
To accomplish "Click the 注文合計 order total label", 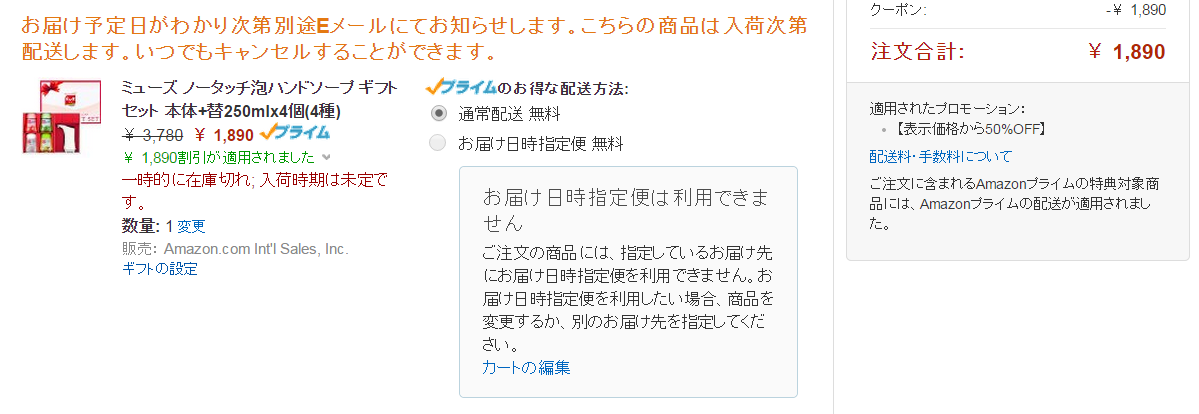I will pyautogui.click(x=918, y=51).
